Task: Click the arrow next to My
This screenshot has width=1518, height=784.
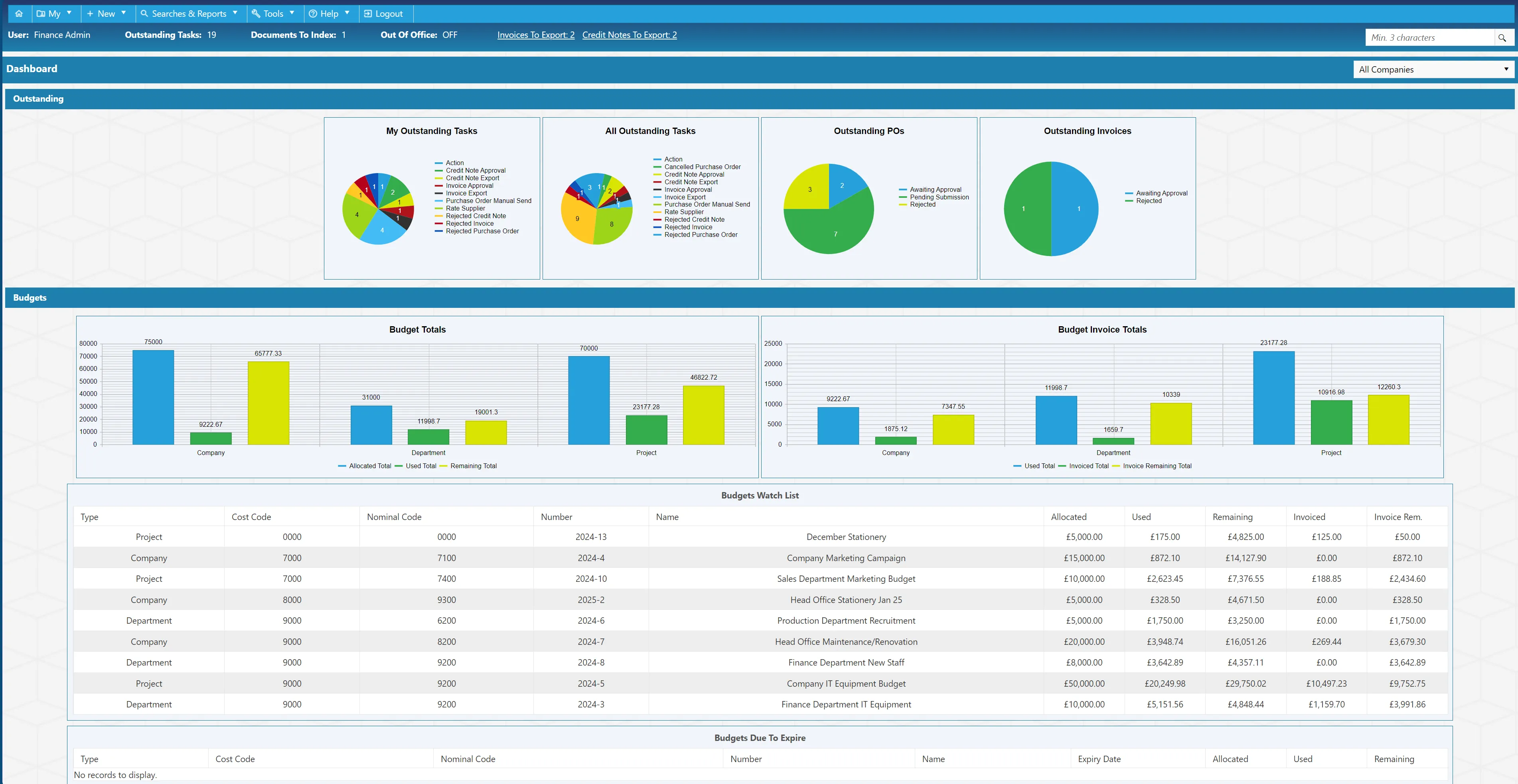Action: click(69, 12)
